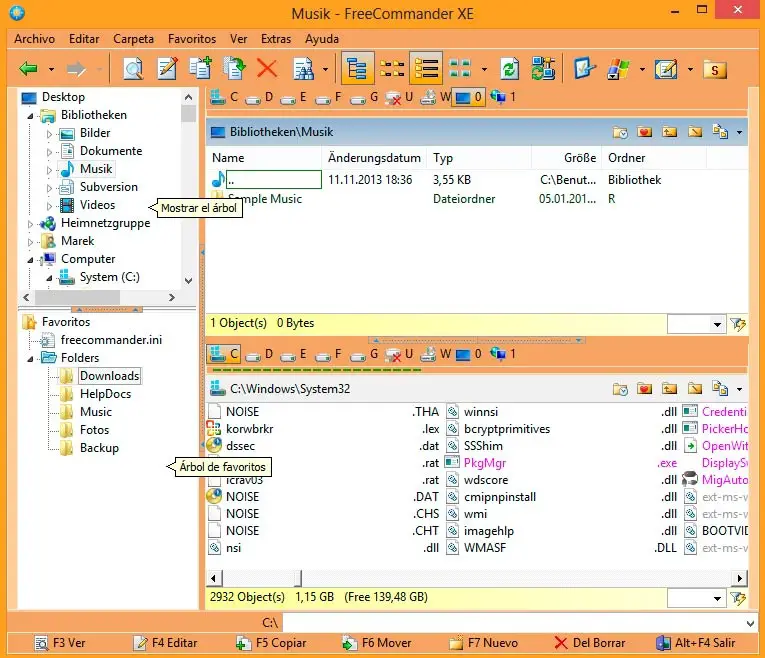
Task: Open the Favoritos menu
Action: pyautogui.click(x=192, y=39)
